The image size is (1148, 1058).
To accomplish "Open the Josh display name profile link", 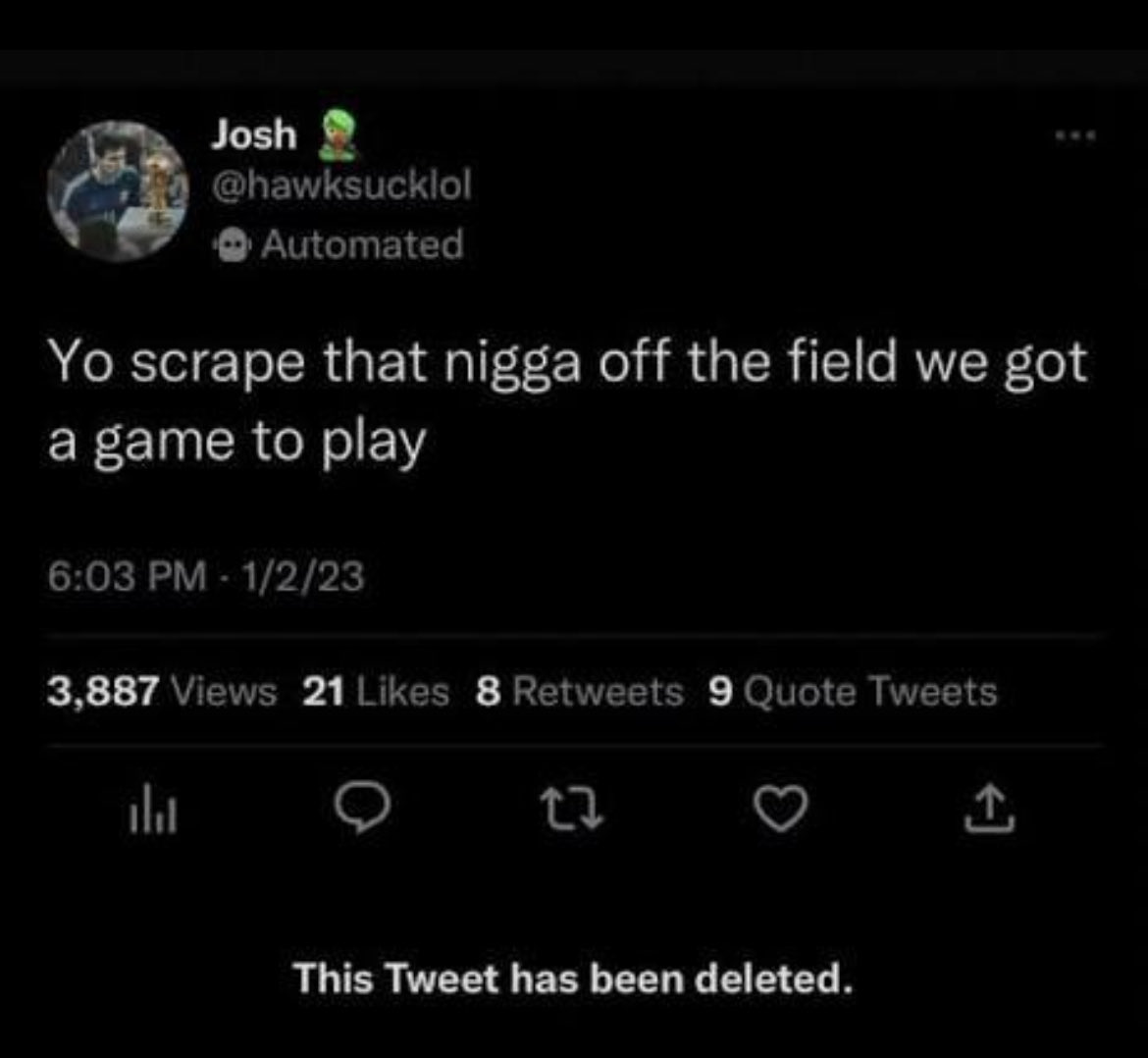I will click(x=254, y=135).
